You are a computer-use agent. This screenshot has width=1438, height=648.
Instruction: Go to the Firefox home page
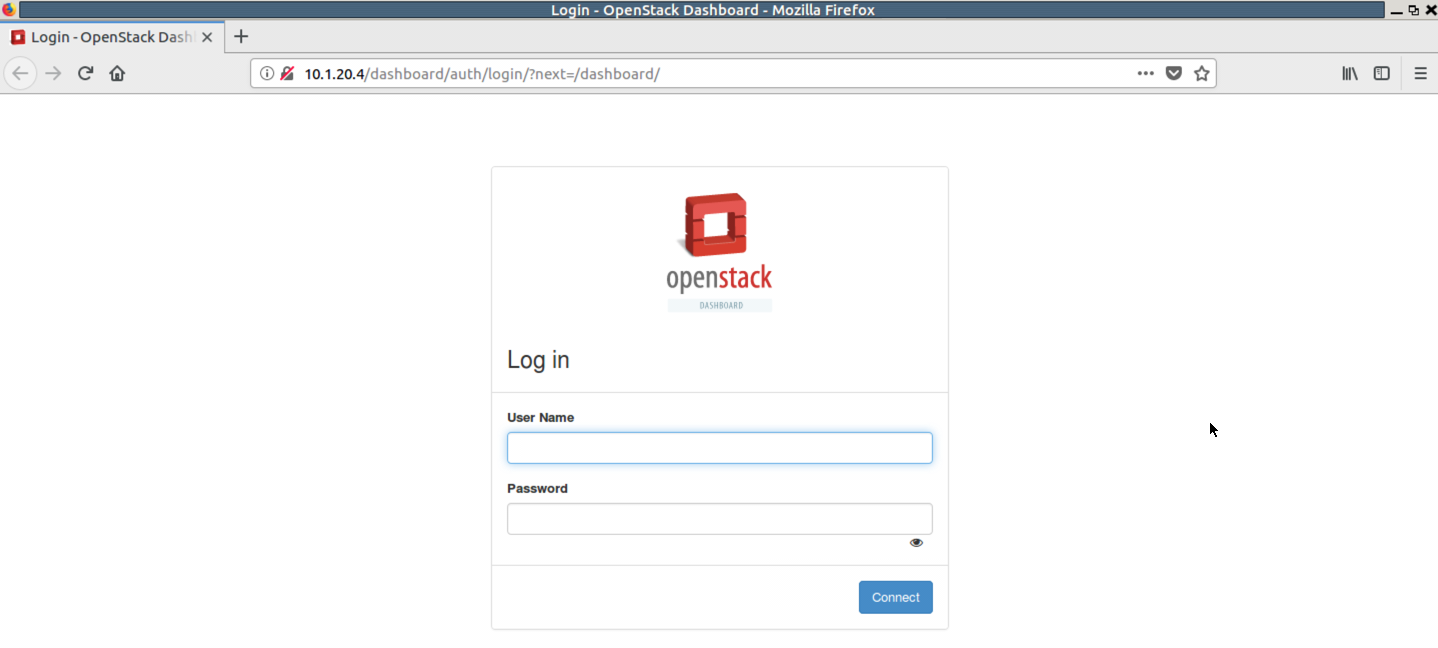pyautogui.click(x=117, y=73)
